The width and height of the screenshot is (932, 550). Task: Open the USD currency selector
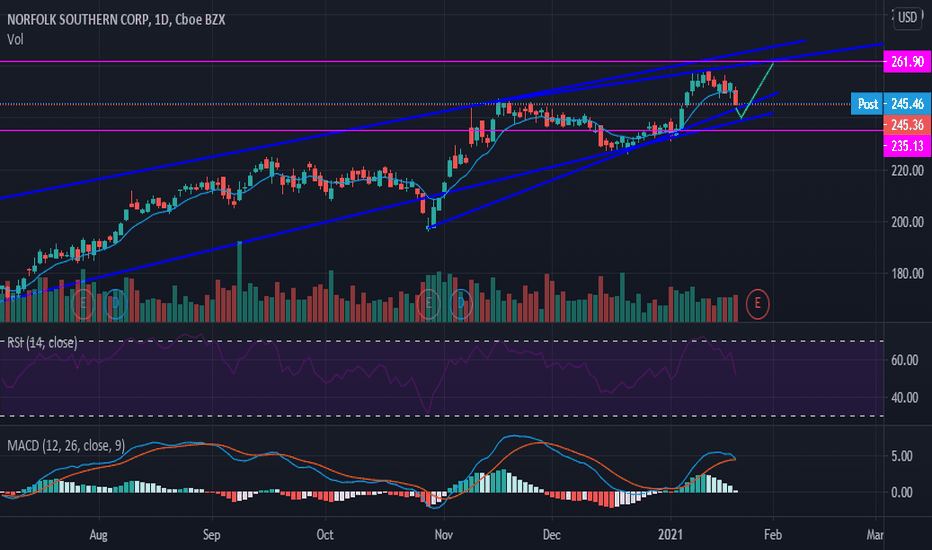(x=907, y=17)
